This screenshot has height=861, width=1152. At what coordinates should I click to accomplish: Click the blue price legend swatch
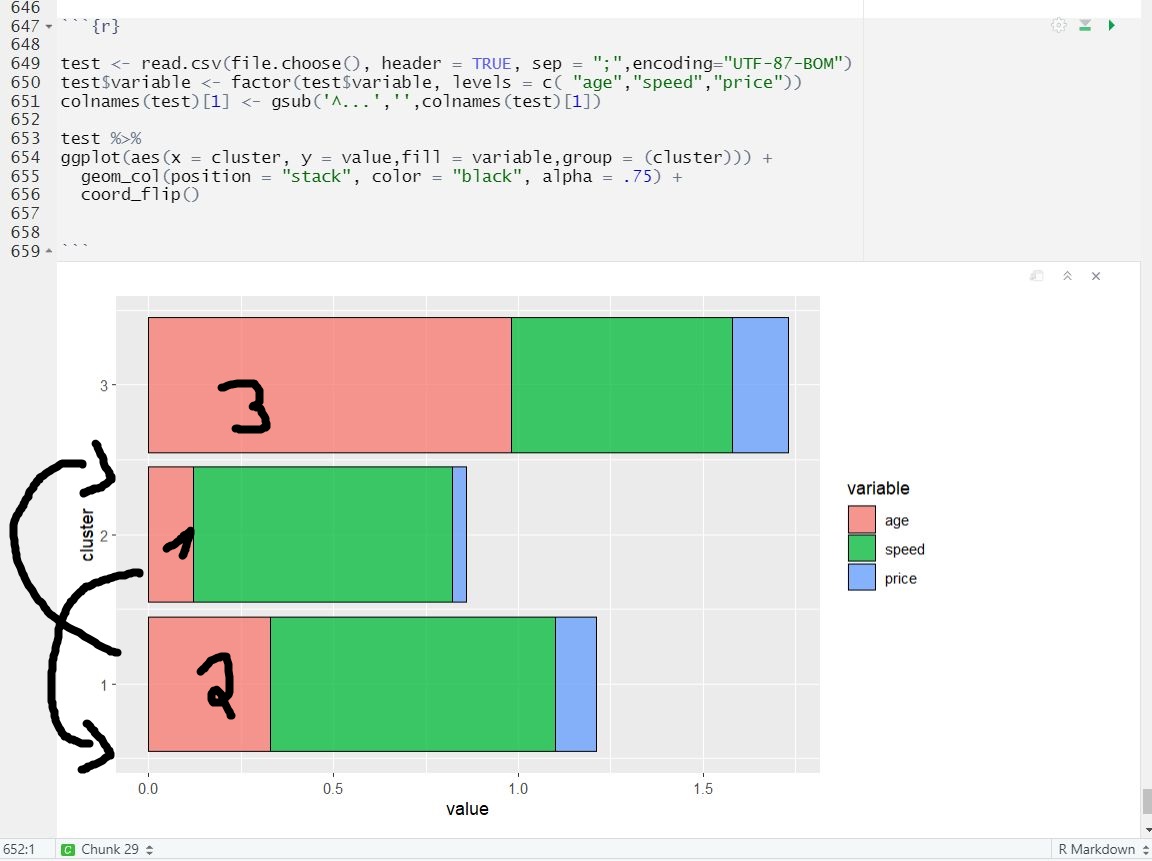click(x=862, y=577)
